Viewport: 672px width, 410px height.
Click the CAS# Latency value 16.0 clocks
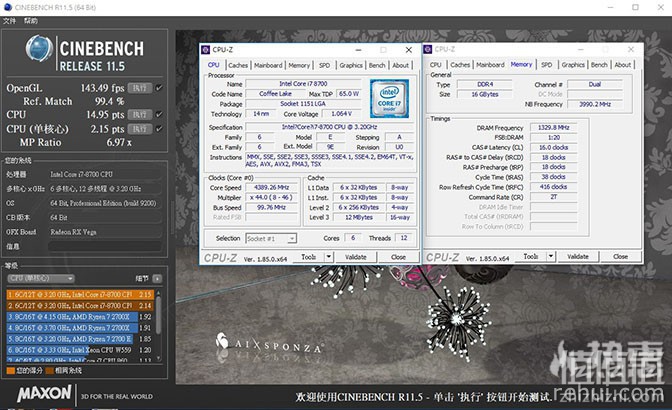click(x=554, y=147)
